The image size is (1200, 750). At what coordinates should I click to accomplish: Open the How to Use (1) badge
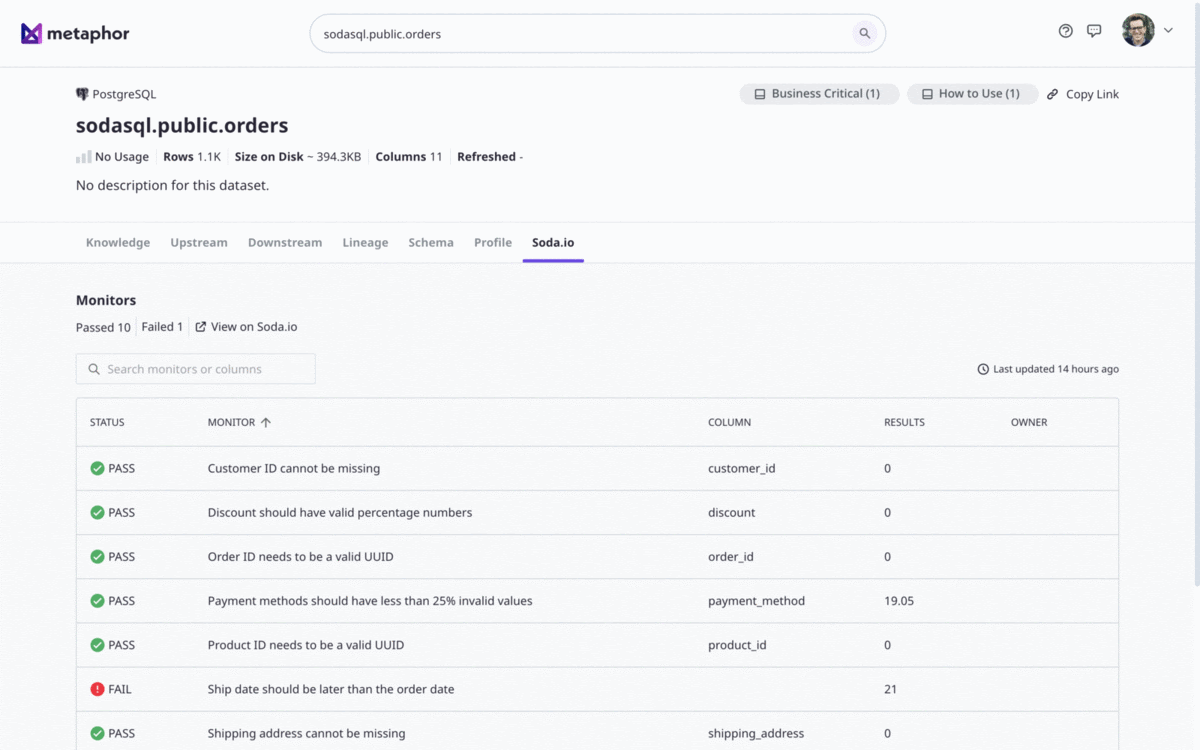click(x=972, y=94)
